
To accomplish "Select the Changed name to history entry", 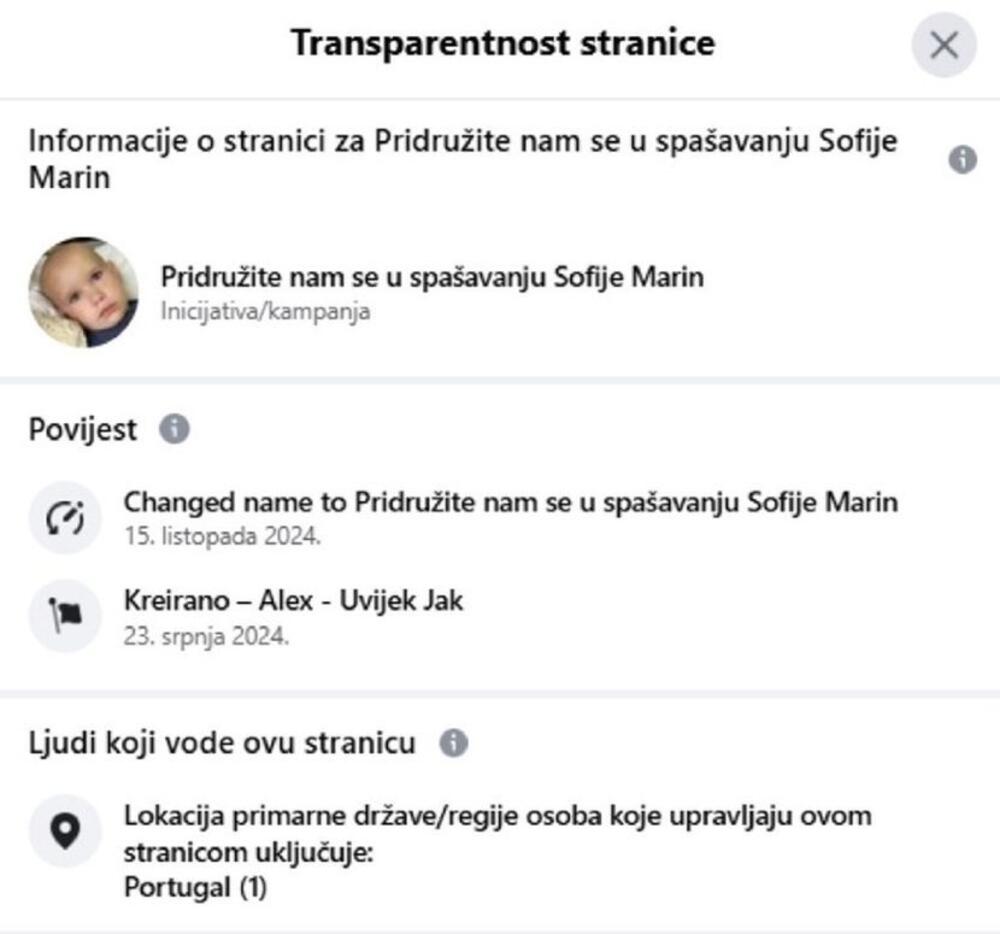I will click(x=510, y=501).
